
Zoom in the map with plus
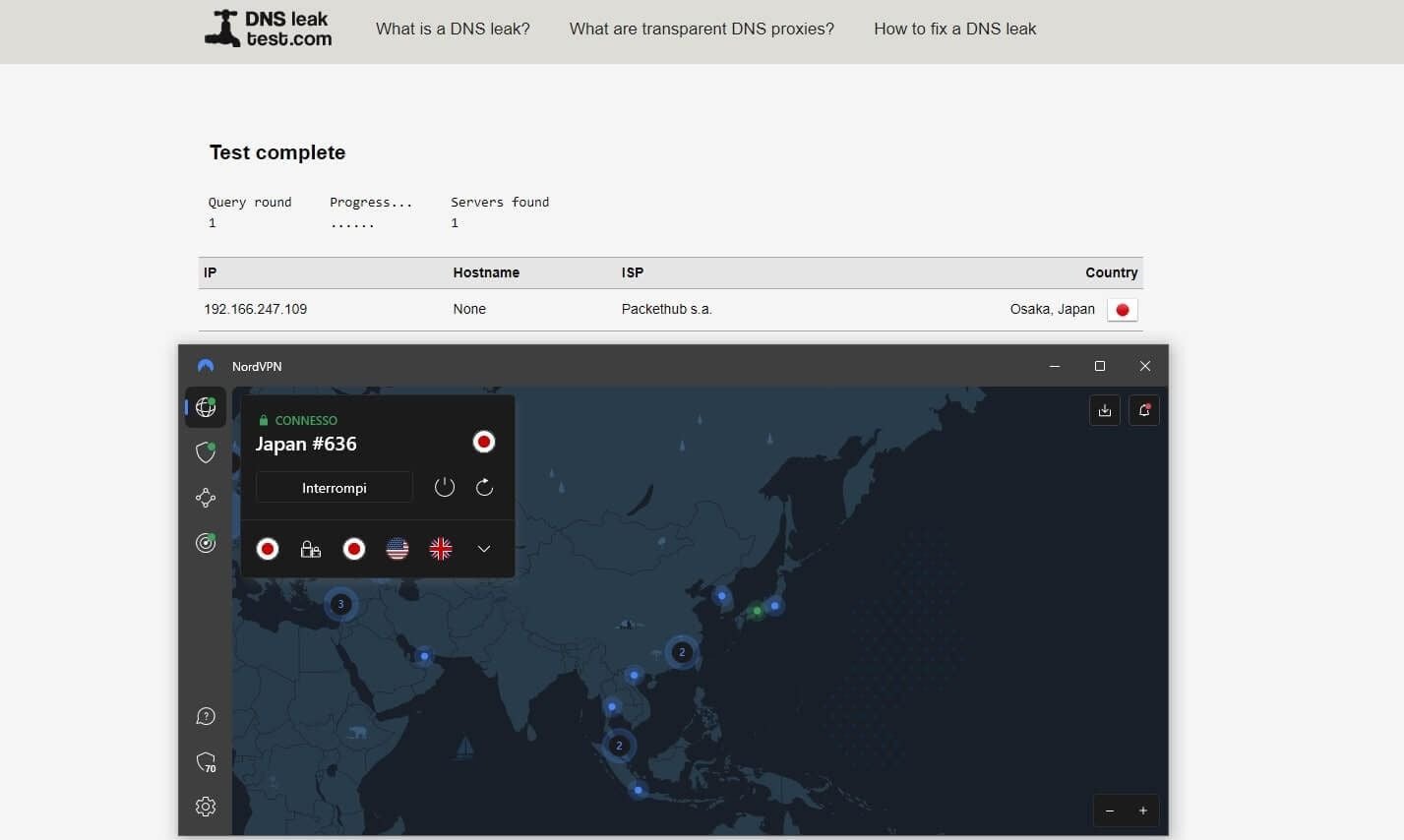tap(1143, 810)
